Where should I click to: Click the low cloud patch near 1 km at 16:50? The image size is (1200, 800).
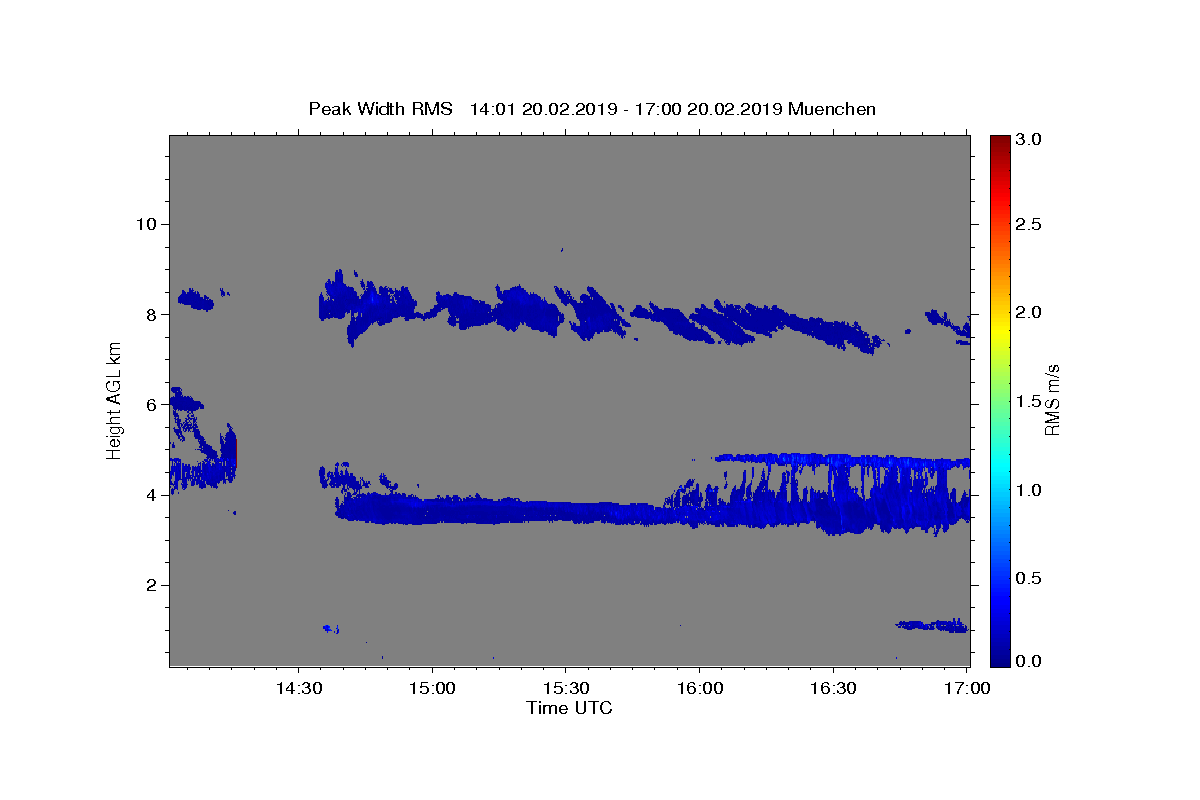[933, 625]
